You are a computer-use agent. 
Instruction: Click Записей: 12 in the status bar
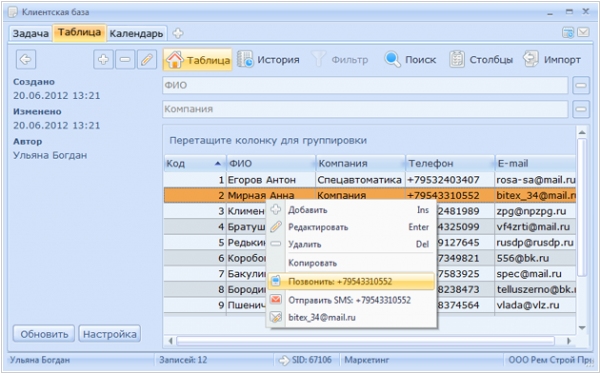click(183, 360)
